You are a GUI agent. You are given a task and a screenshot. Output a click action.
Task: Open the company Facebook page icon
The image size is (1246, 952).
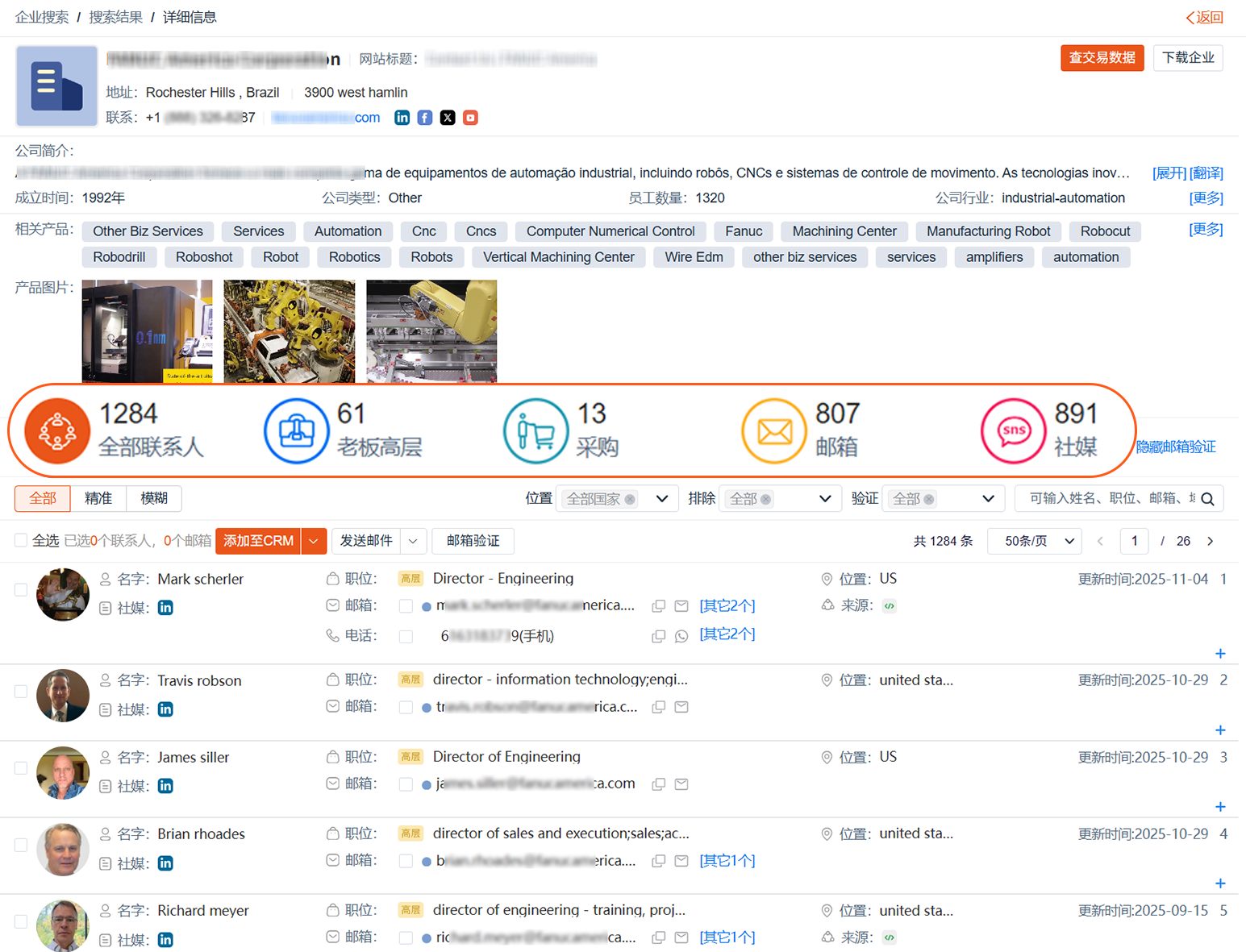425,118
